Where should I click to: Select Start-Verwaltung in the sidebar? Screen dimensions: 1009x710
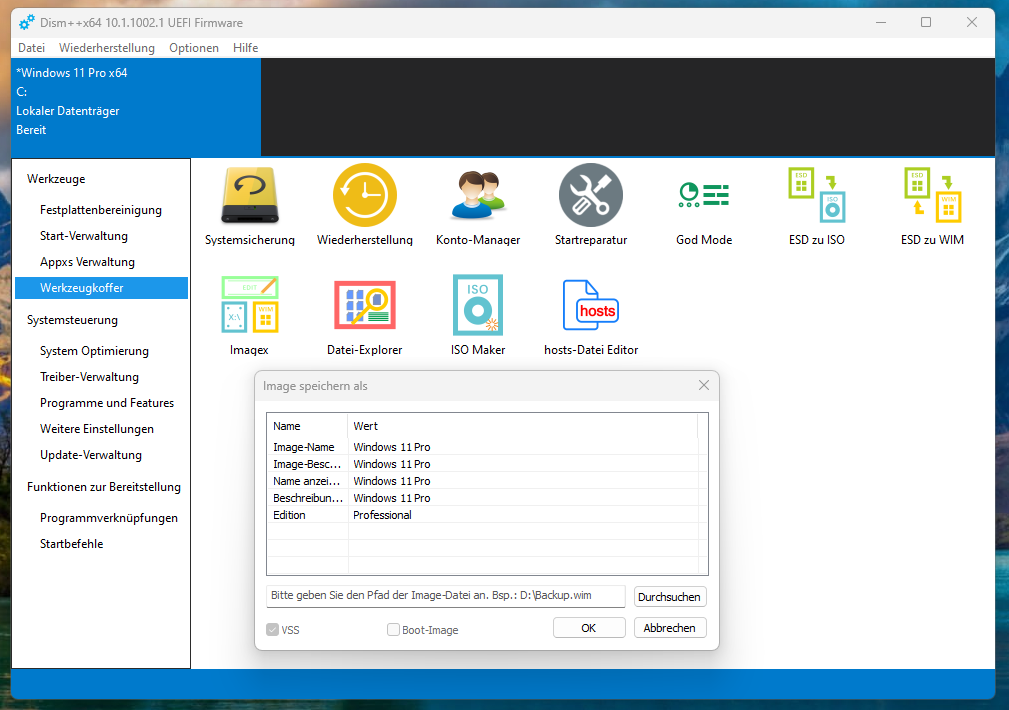[x=101, y=236]
